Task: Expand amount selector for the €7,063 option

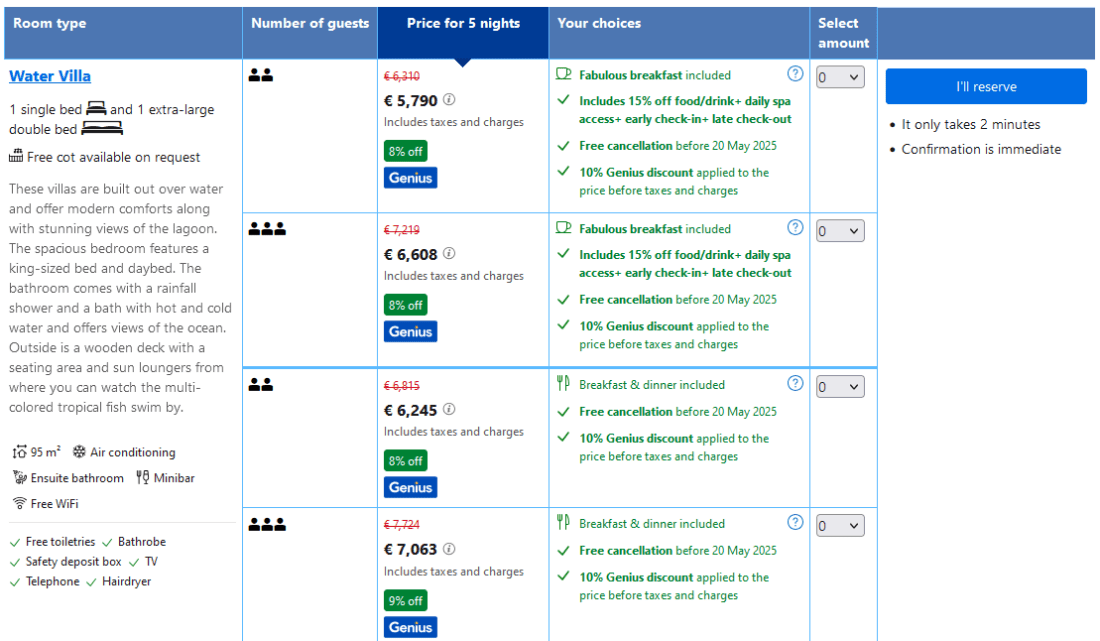Action: point(840,526)
